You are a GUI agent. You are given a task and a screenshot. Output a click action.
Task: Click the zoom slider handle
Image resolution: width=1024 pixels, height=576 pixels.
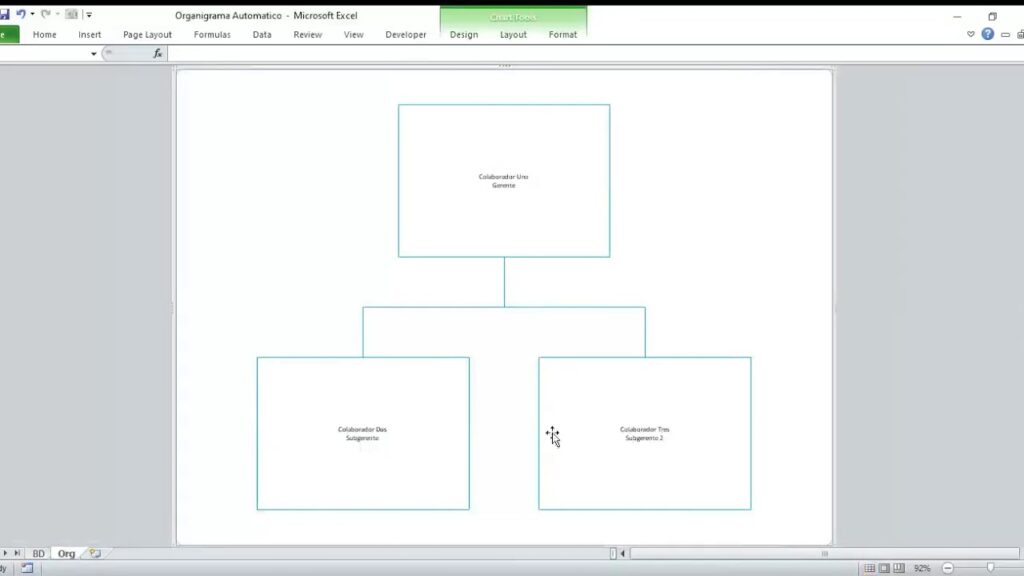click(990, 568)
